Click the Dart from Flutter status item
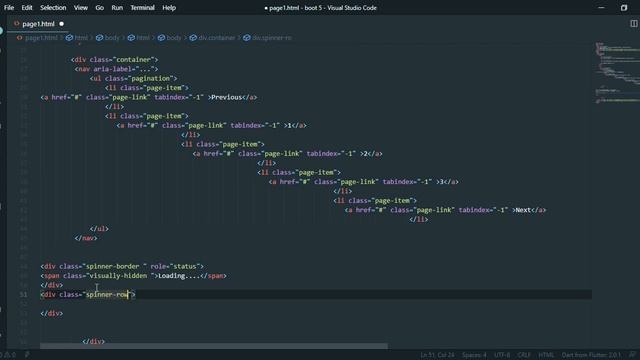640x360 pixels. [591, 355]
